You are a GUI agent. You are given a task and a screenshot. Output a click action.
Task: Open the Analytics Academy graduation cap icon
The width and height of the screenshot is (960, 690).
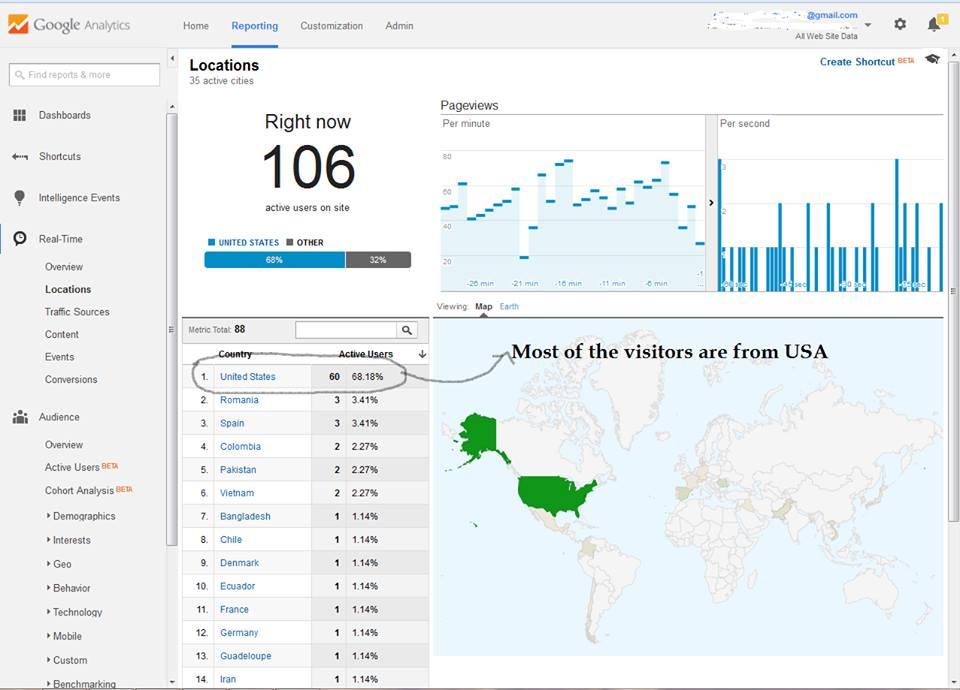click(932, 59)
